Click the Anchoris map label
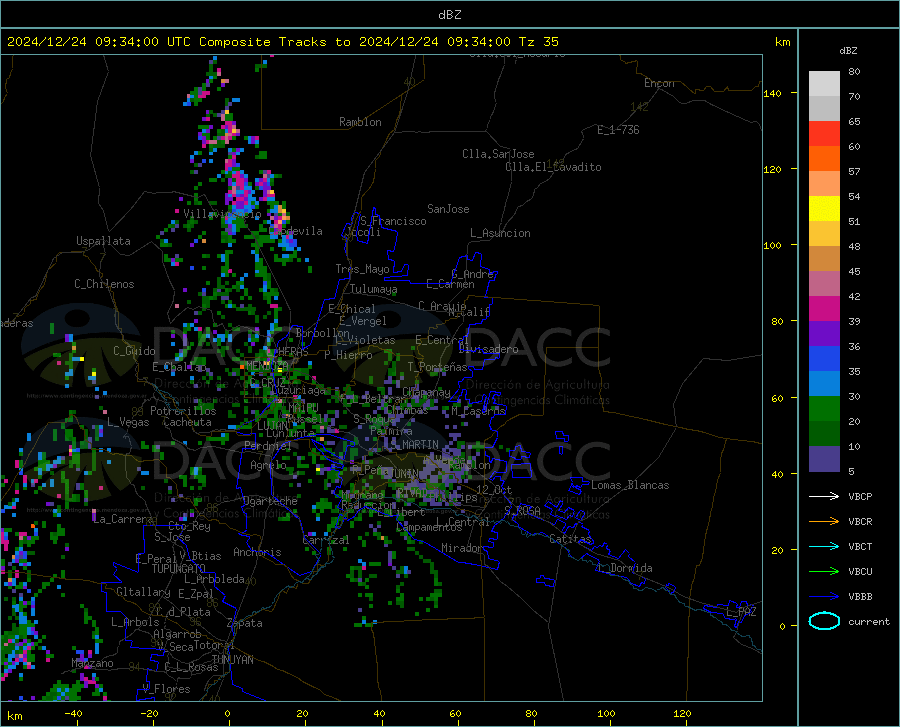The image size is (900, 727). click(x=257, y=552)
